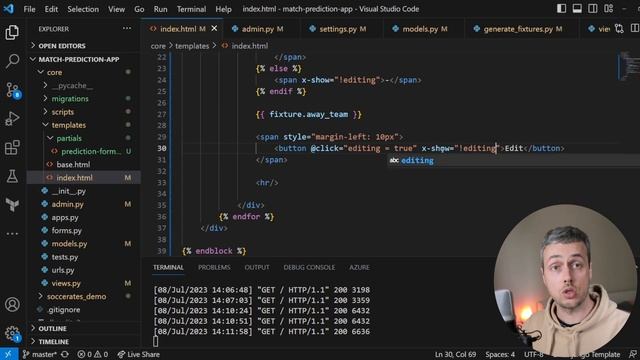Open the Explorer view in activity bar
640x360 pixels.
coord(12,32)
